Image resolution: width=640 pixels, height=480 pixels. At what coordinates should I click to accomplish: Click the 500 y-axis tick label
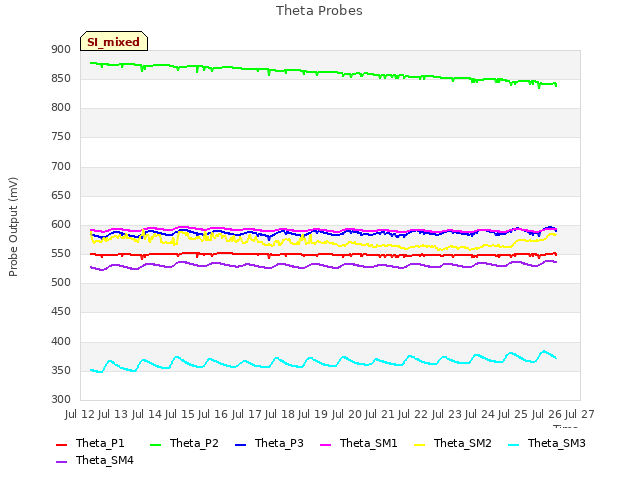point(61,282)
